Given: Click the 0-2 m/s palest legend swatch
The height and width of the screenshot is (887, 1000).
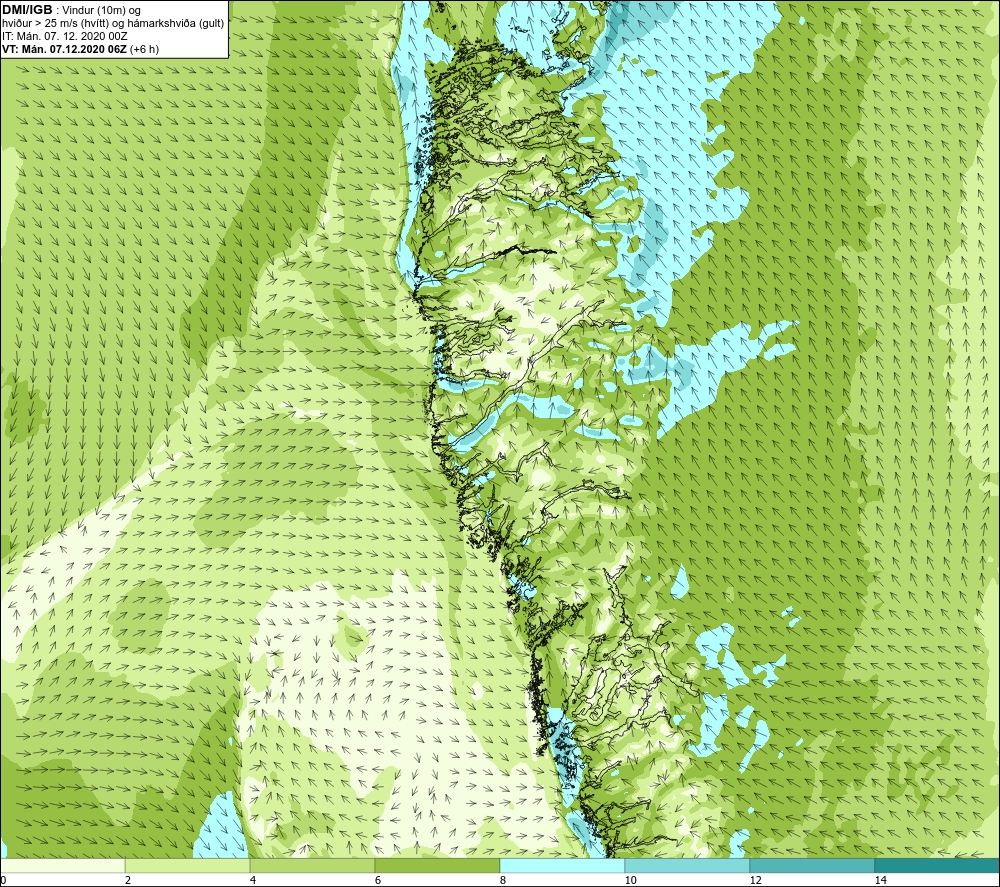Looking at the screenshot, I should [x=62, y=865].
